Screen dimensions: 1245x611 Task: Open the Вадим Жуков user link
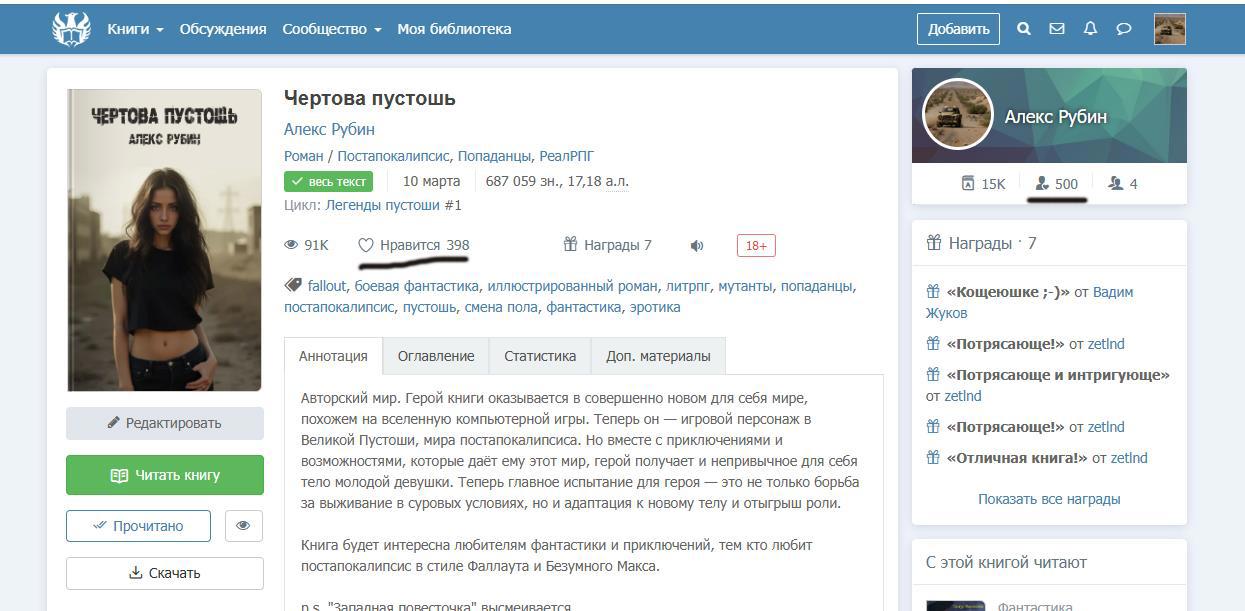[1030, 302]
